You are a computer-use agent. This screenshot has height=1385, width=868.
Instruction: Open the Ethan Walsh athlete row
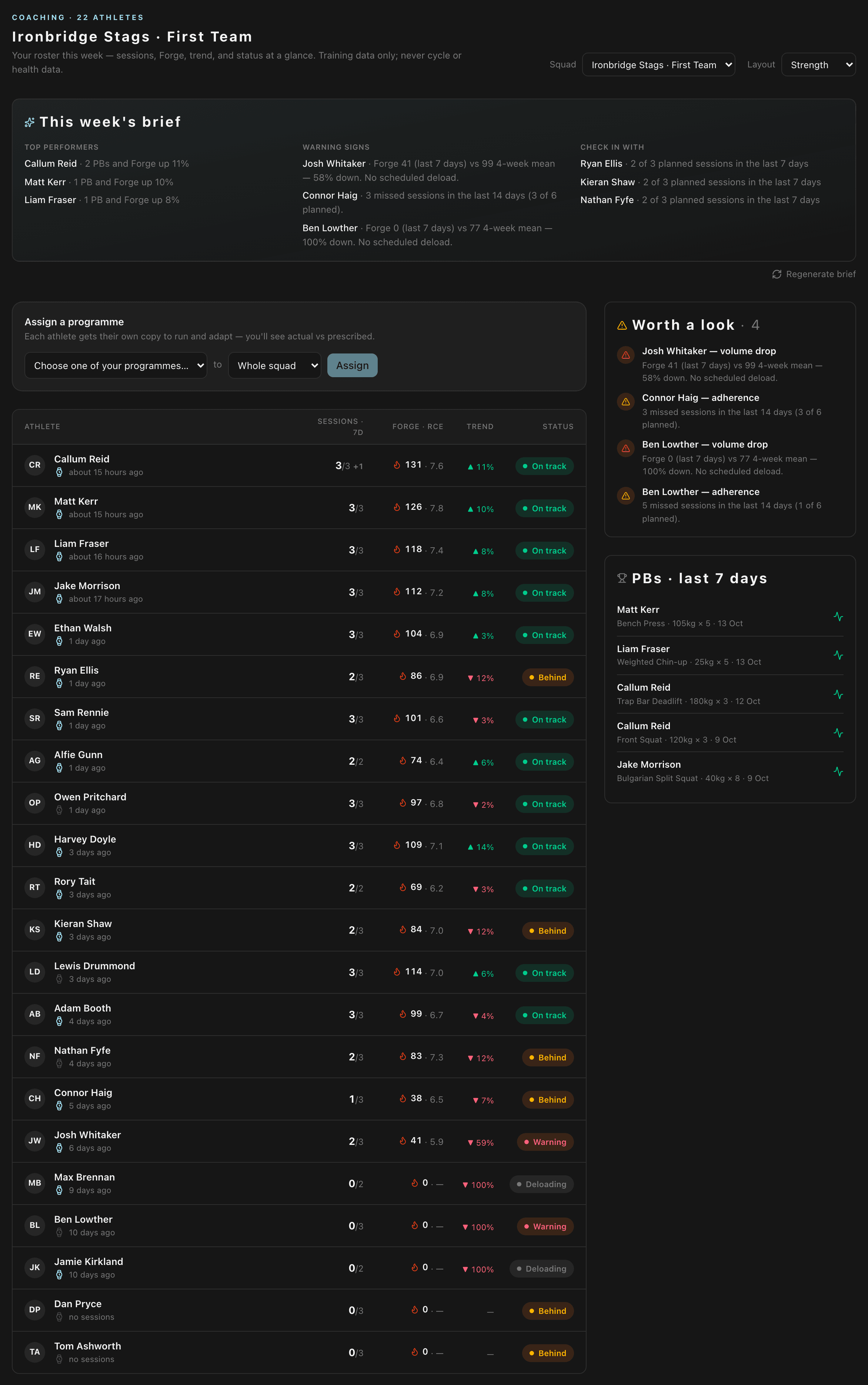click(299, 634)
